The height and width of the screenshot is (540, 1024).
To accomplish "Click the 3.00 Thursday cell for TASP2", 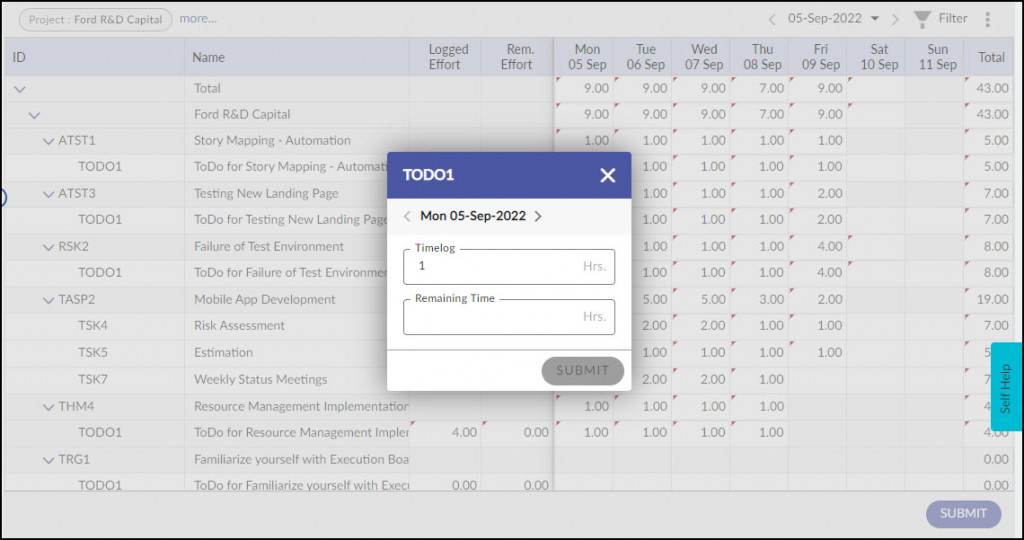I will [760, 300].
